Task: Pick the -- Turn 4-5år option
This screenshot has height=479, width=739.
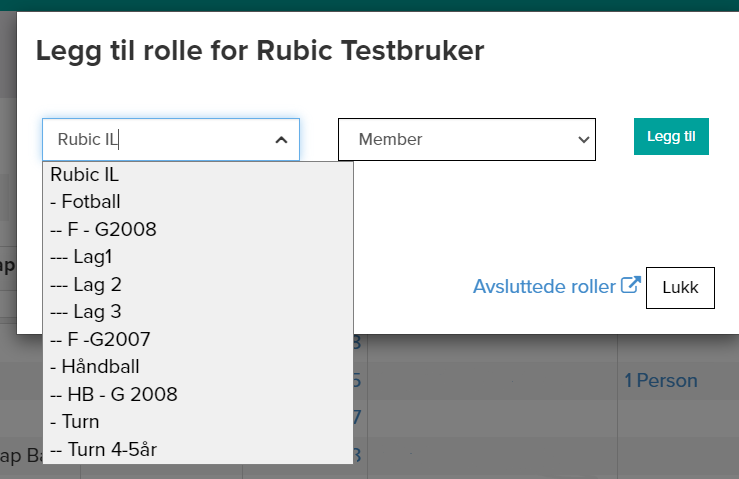Action: click(198, 449)
